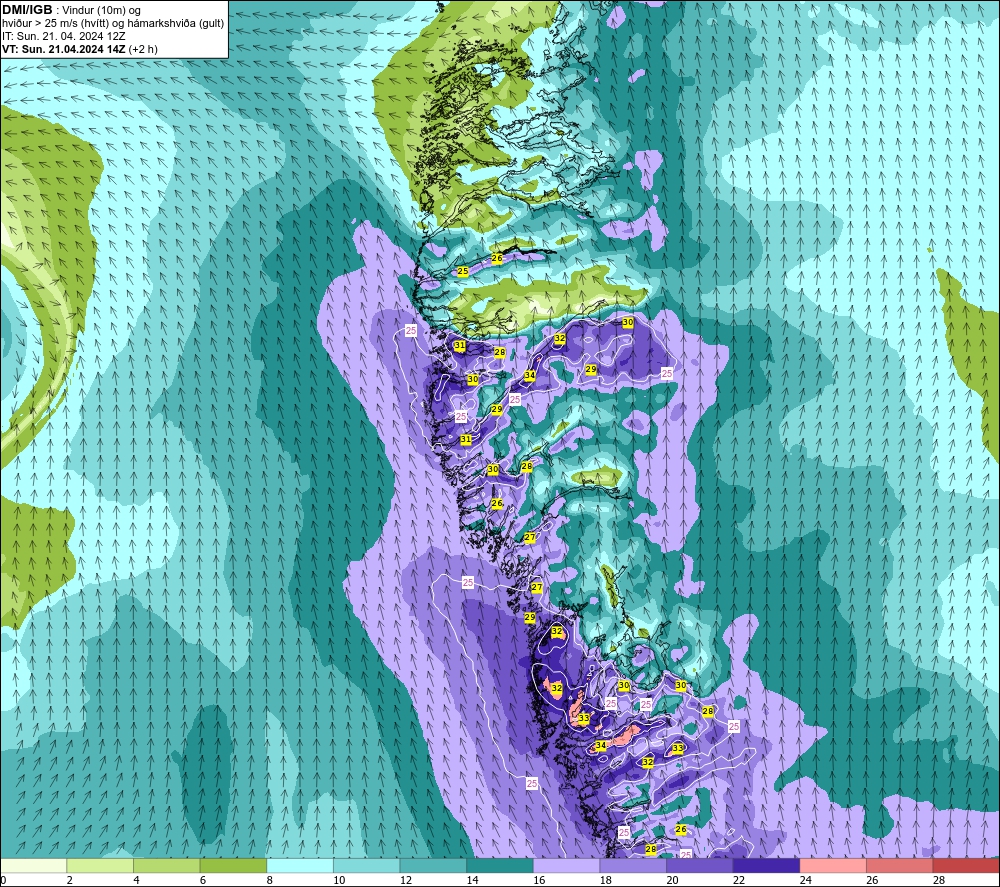Click the legend scale value 22
Viewport: 1000px width, 887px height.
(739, 880)
